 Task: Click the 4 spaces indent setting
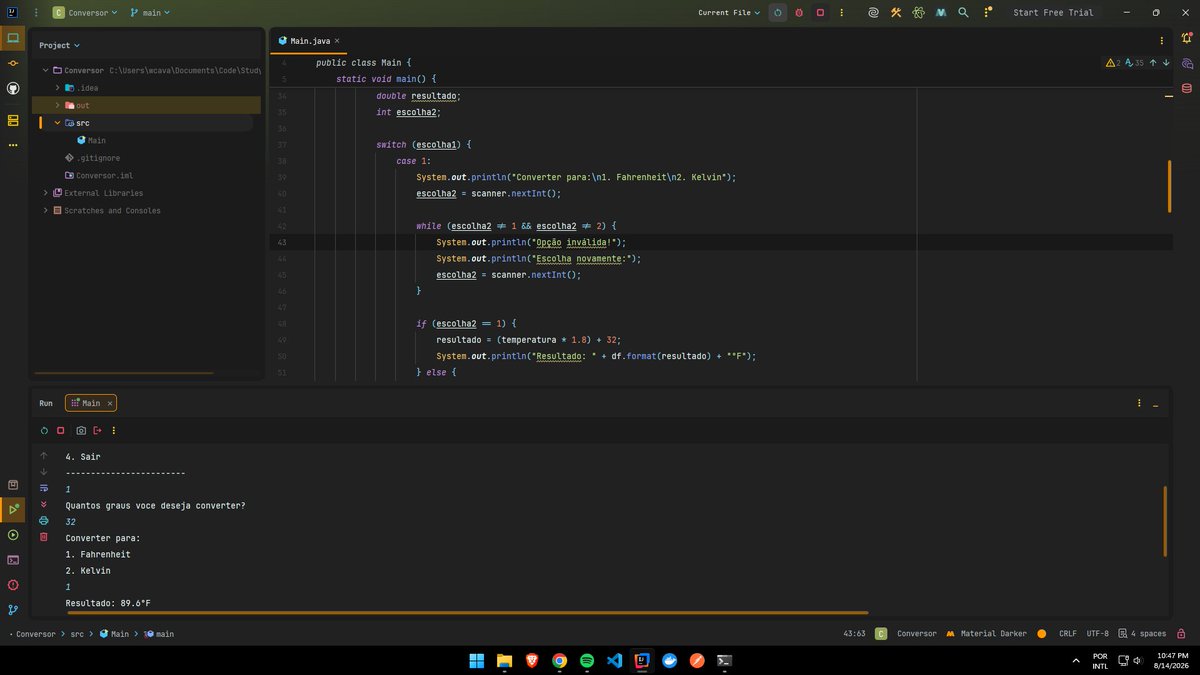coord(1144,634)
